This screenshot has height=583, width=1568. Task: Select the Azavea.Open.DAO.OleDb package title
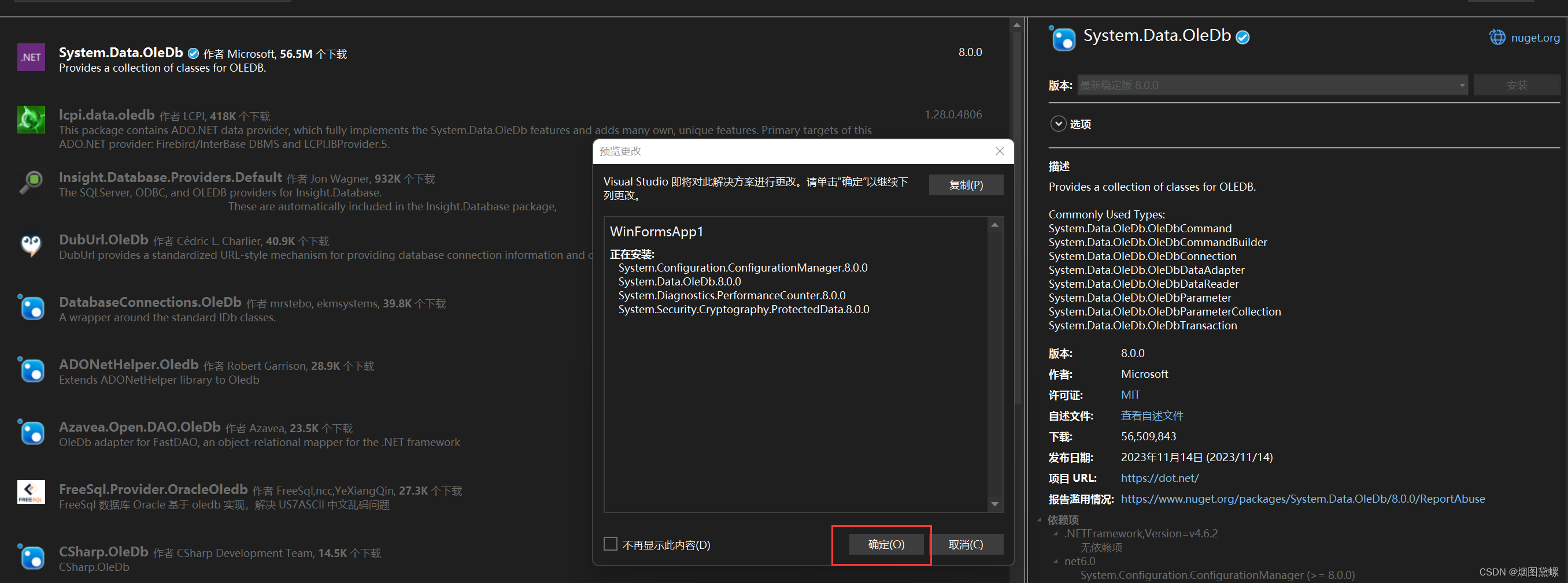pos(139,426)
